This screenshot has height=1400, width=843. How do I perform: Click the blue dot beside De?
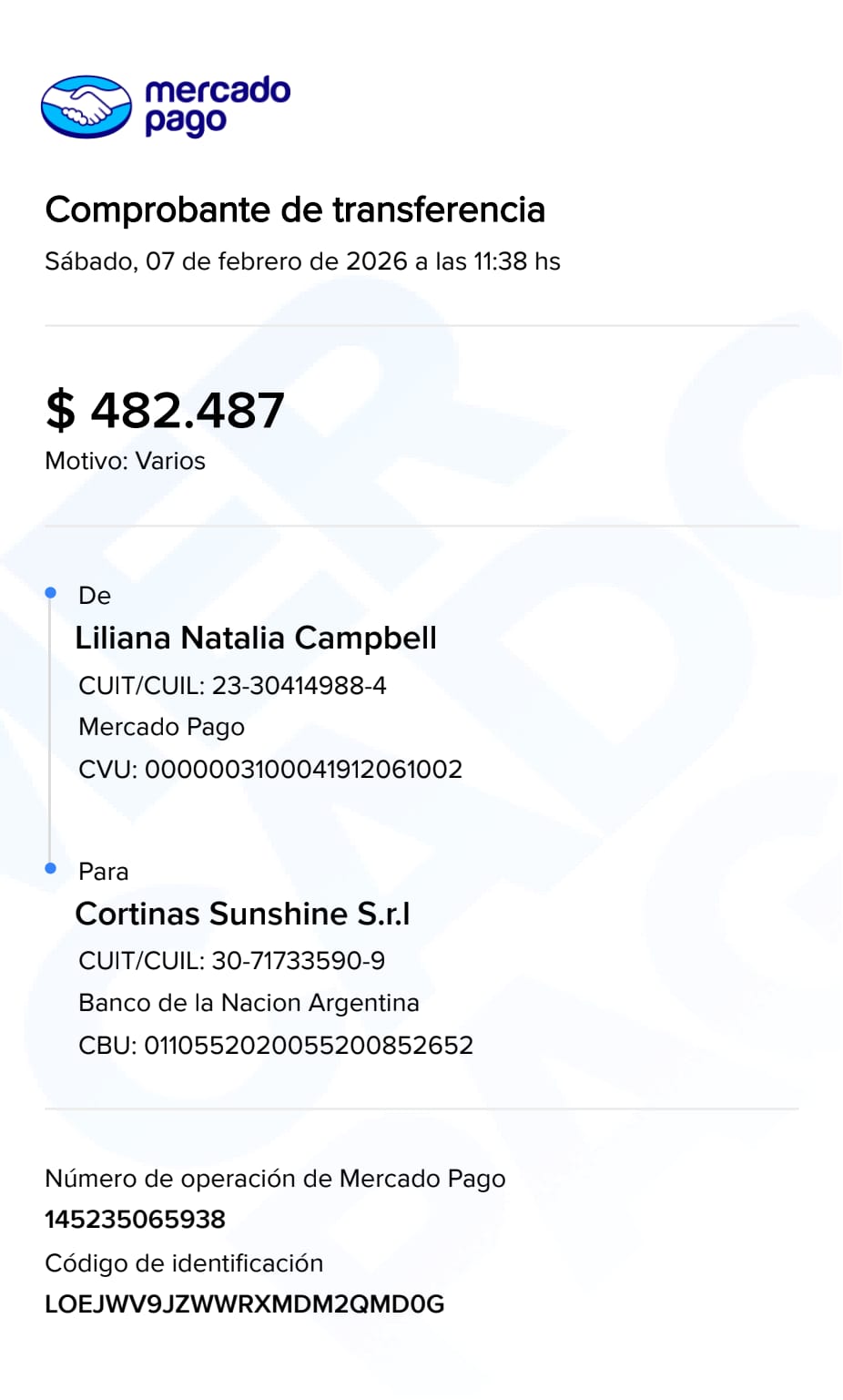51,593
